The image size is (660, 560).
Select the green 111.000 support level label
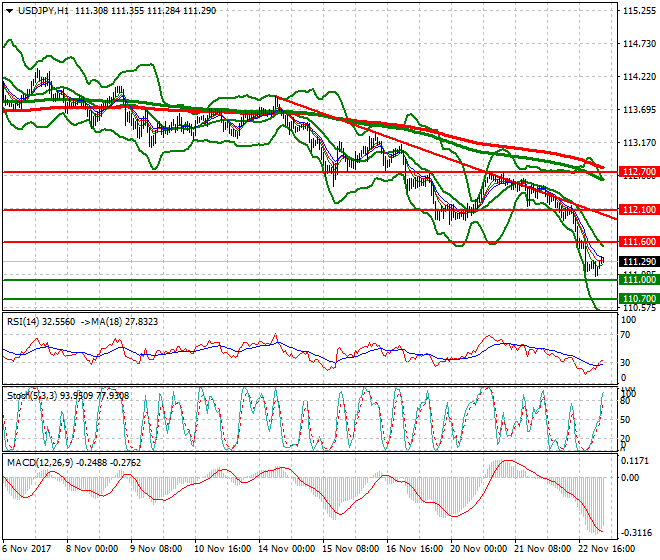[x=639, y=280]
